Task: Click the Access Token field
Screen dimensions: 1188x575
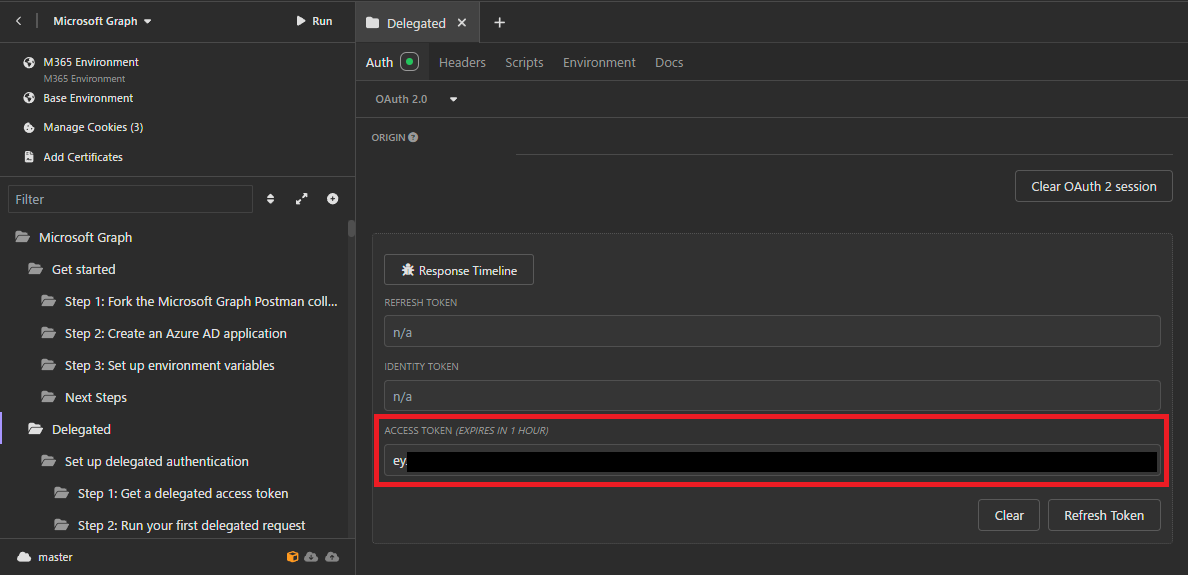Action: (x=772, y=461)
